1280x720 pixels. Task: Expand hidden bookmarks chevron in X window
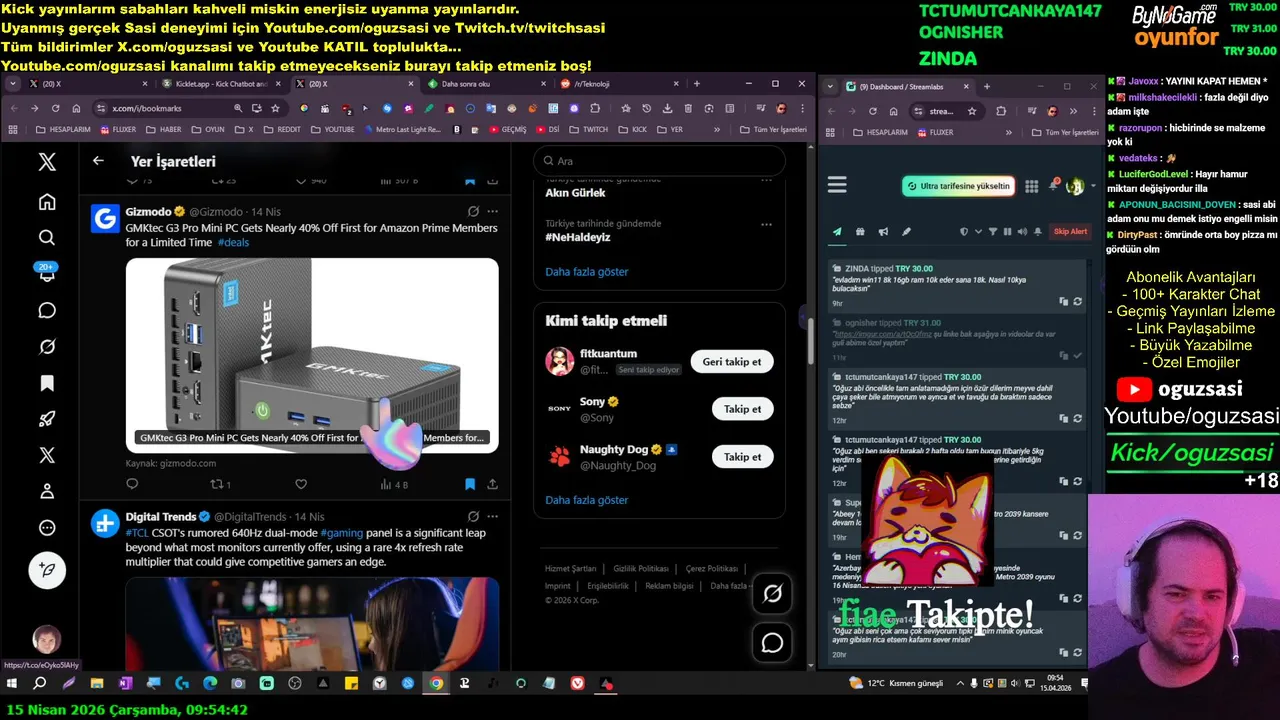716,129
